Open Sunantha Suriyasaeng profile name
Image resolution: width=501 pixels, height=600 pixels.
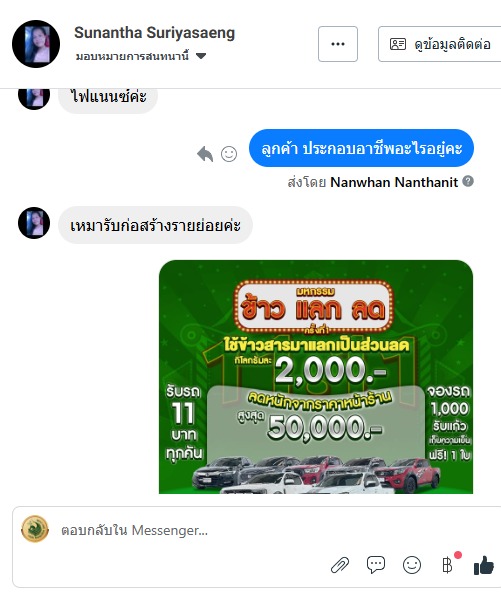point(155,33)
